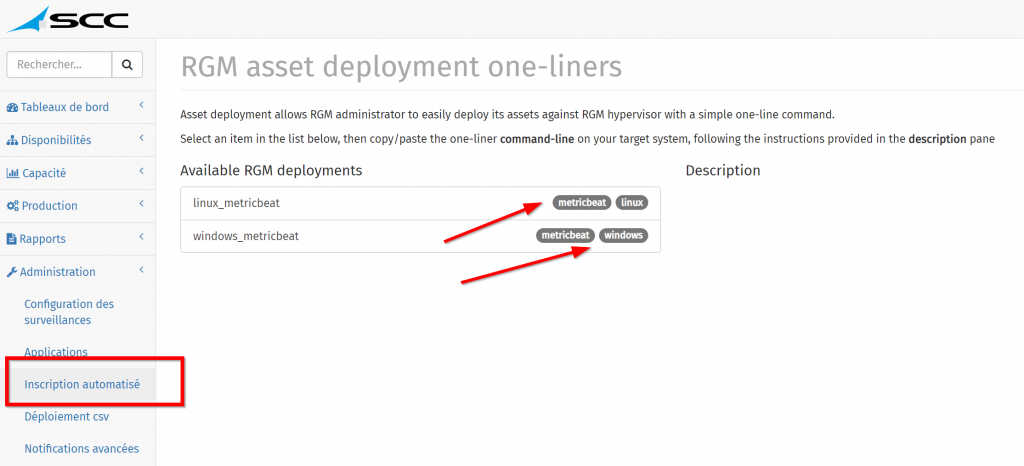Click metricbeat tag on windows_metricbeat row
The height and width of the screenshot is (466, 1024).
click(x=566, y=236)
